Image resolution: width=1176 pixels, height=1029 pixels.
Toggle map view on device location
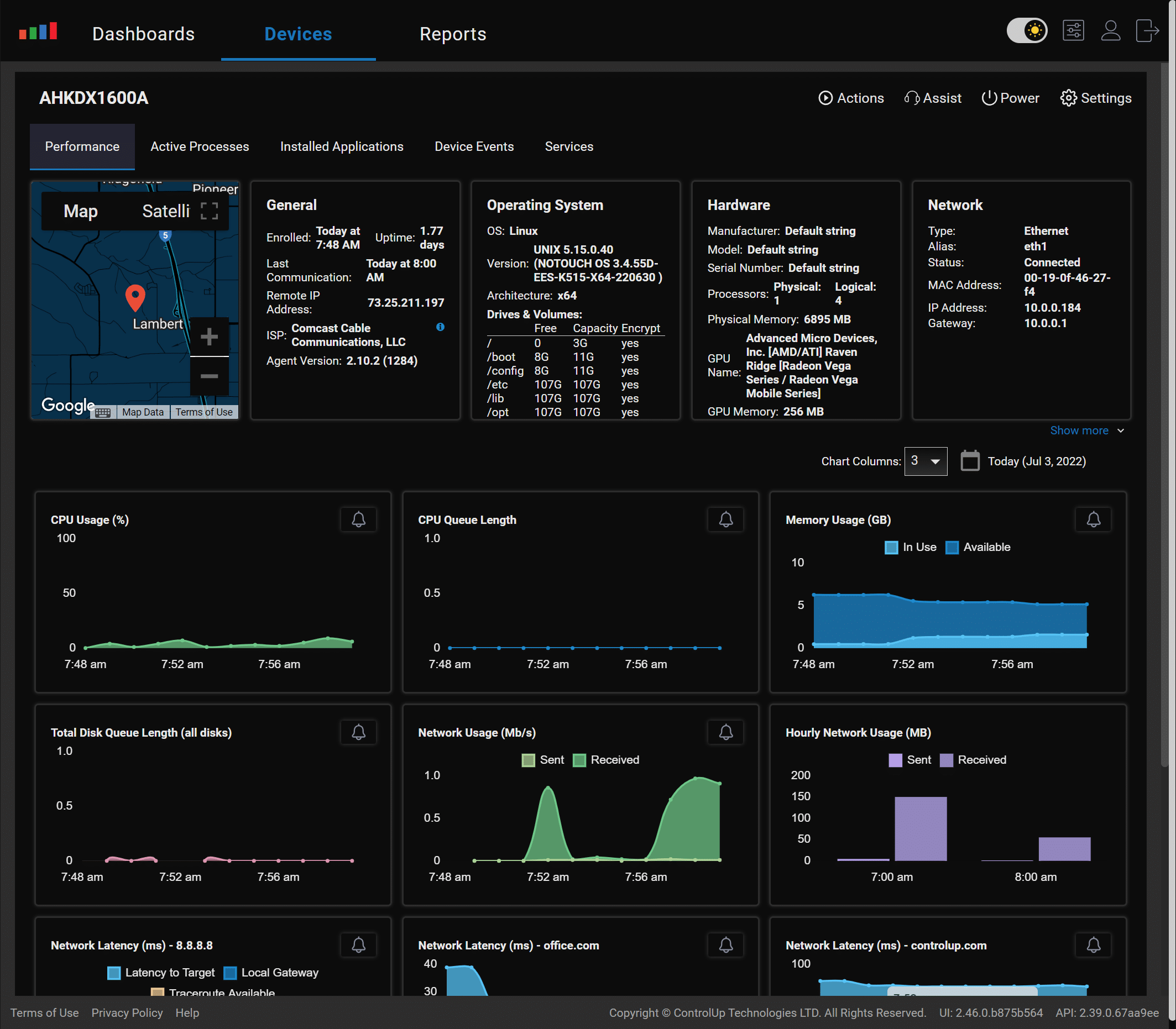point(80,210)
